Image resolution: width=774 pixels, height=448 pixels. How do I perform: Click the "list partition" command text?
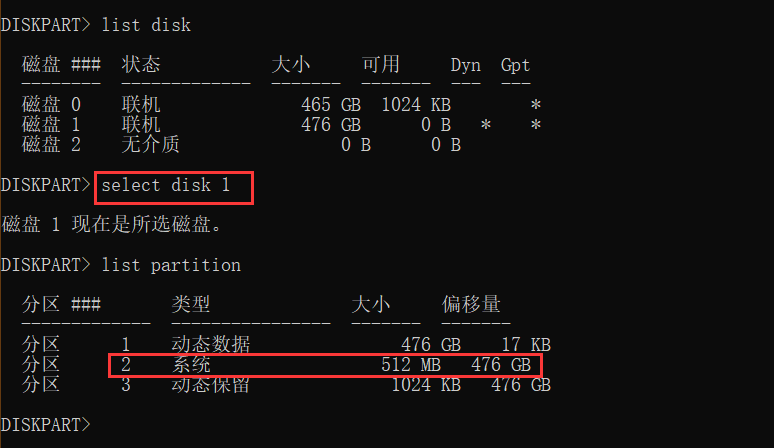point(171,265)
